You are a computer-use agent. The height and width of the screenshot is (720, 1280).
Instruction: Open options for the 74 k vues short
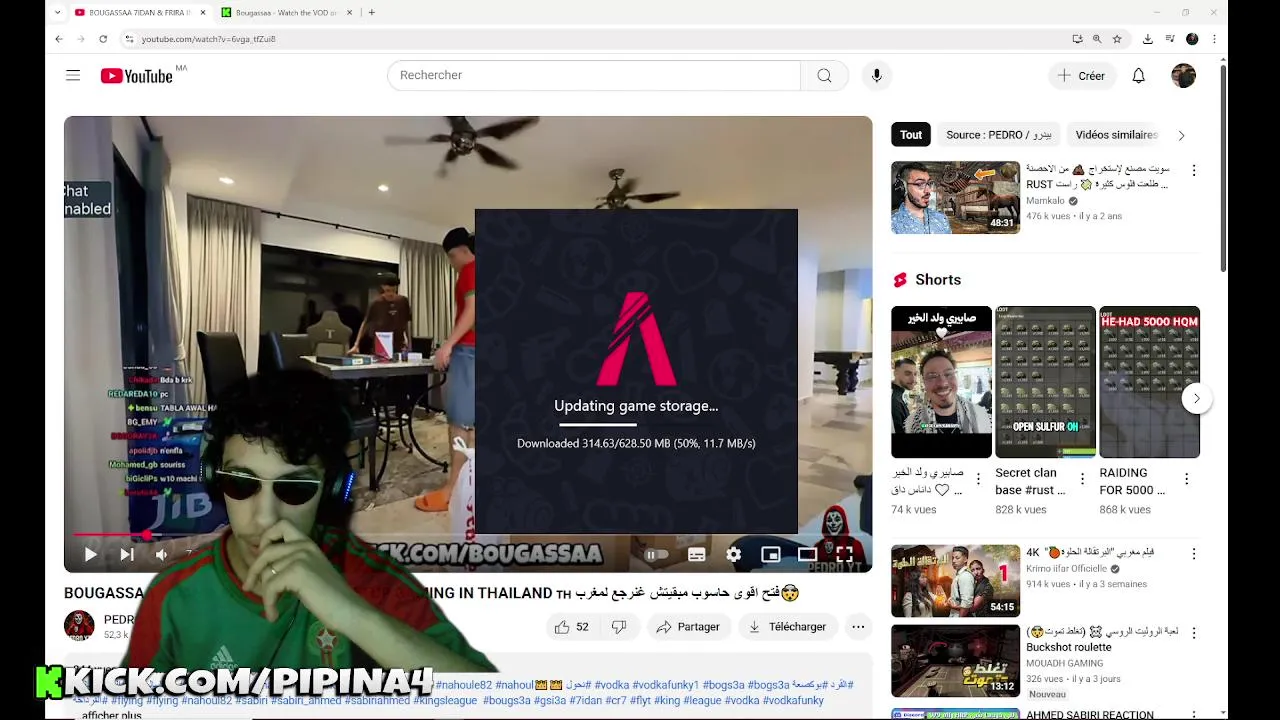point(978,479)
